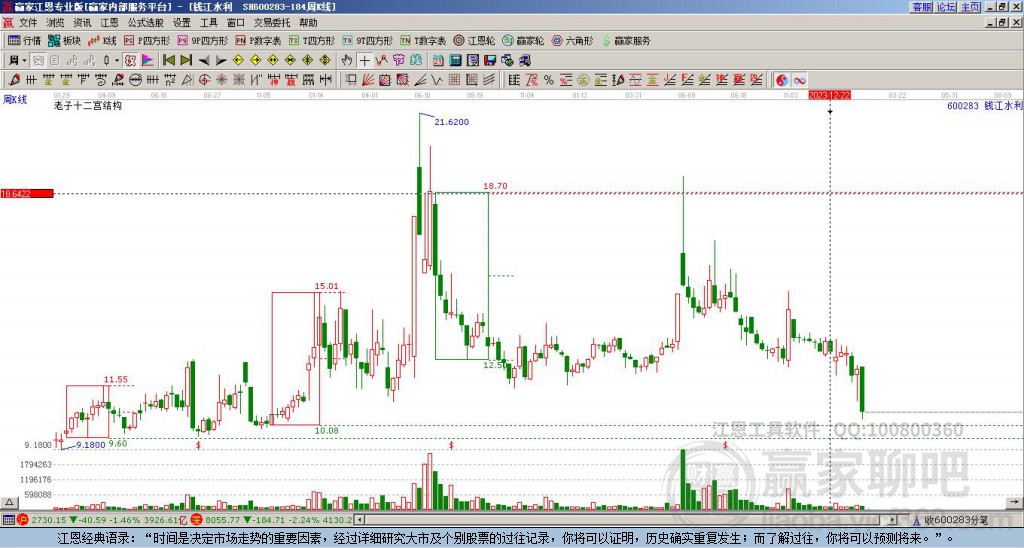
Task: Select the crosshair cursor tool
Action: click(x=364, y=61)
